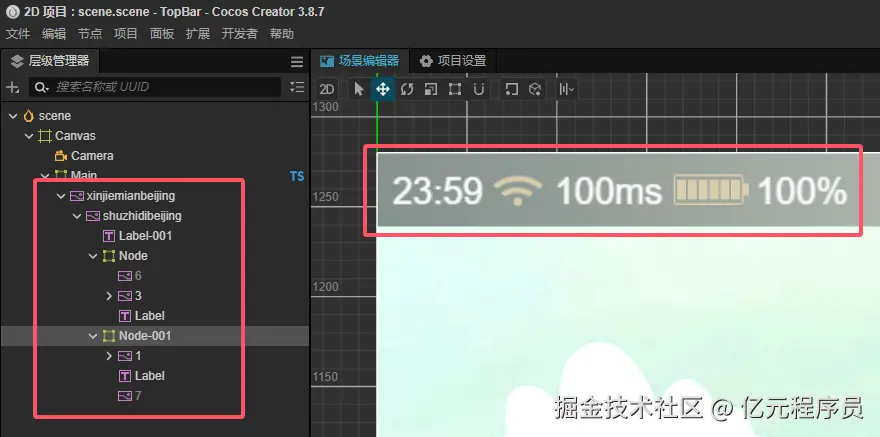The width and height of the screenshot is (880, 437).
Task: Toggle the 2D view mode button
Action: [x=327, y=89]
